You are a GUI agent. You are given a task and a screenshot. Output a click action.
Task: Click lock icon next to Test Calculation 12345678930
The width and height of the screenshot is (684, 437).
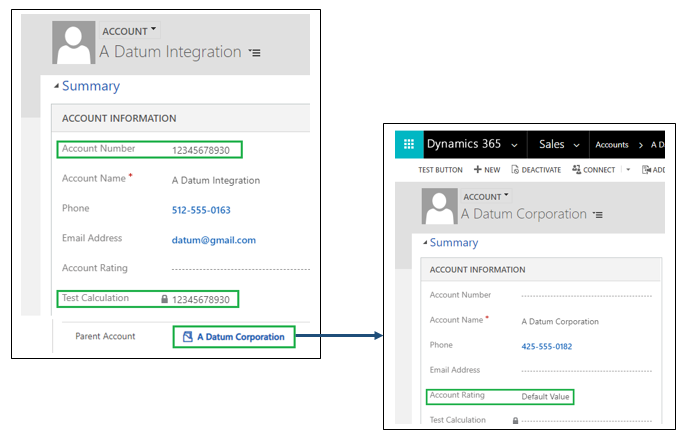(164, 299)
